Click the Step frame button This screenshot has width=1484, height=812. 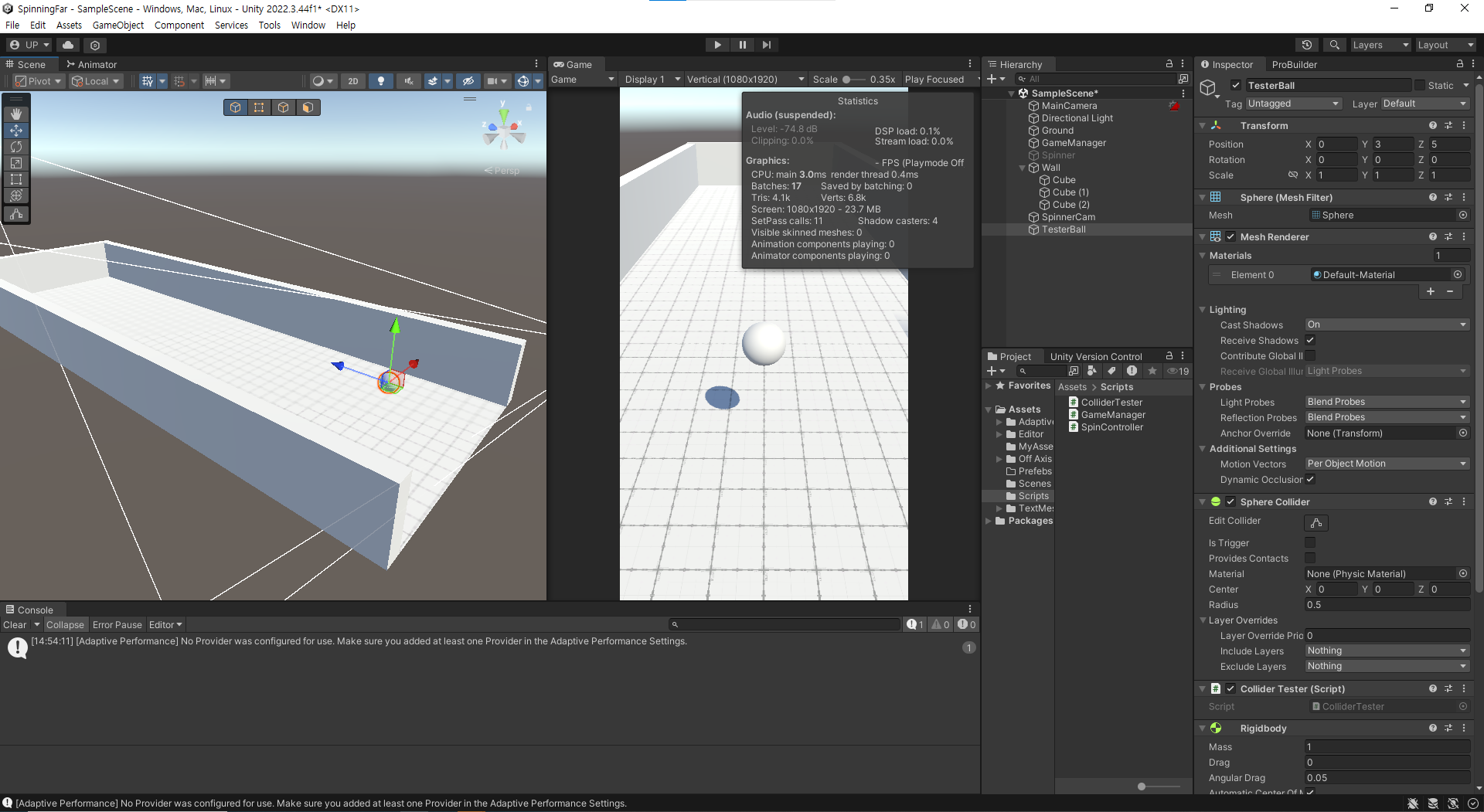(766, 45)
